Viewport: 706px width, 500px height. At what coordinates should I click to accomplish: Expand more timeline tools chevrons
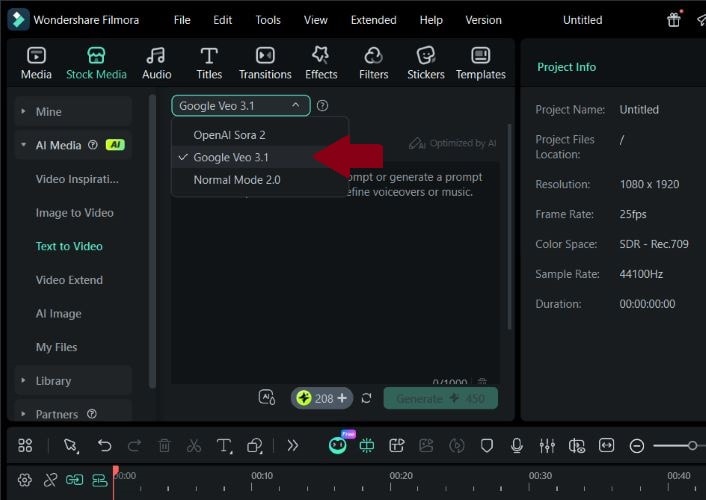coord(293,445)
